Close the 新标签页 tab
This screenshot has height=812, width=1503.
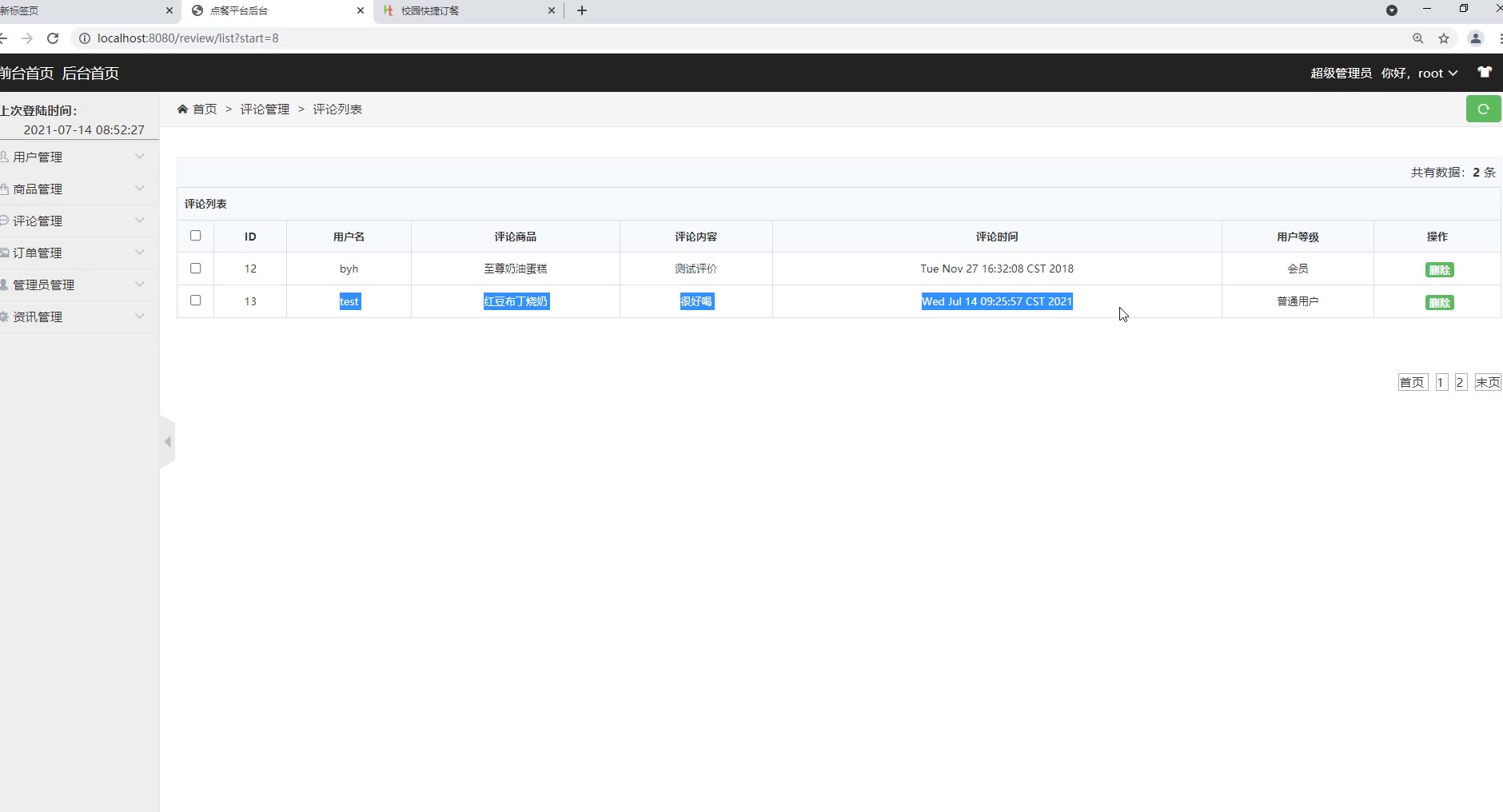coord(169,10)
